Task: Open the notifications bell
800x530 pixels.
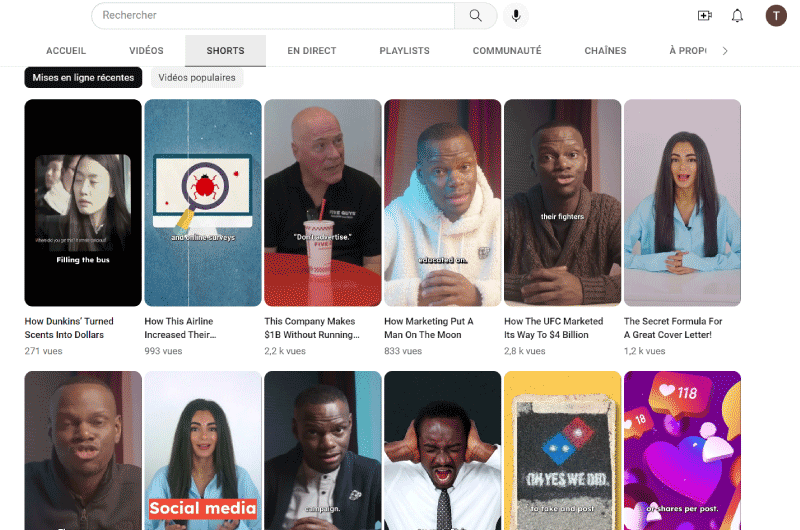Action: (x=737, y=16)
